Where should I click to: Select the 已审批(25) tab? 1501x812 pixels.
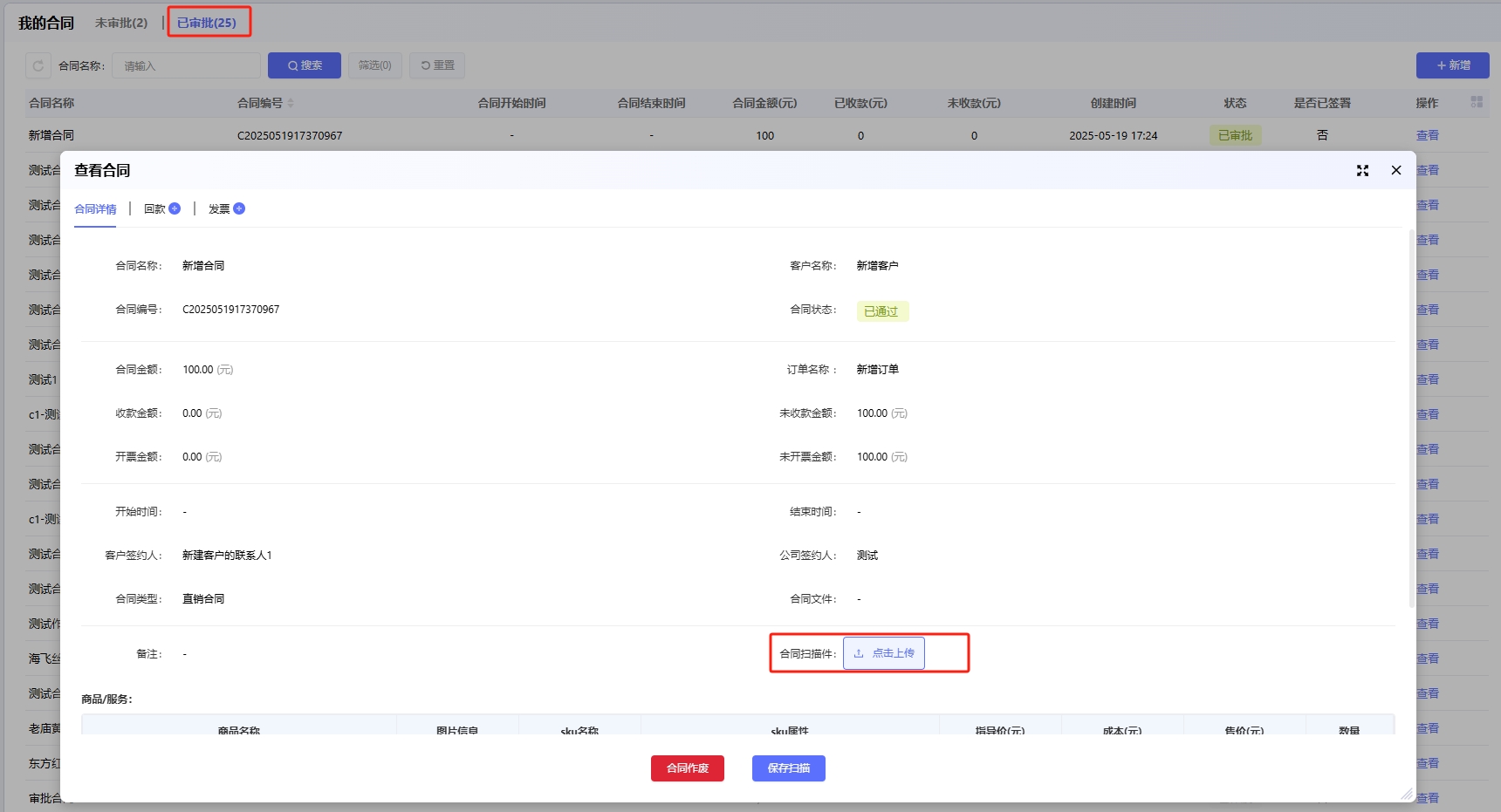[207, 23]
